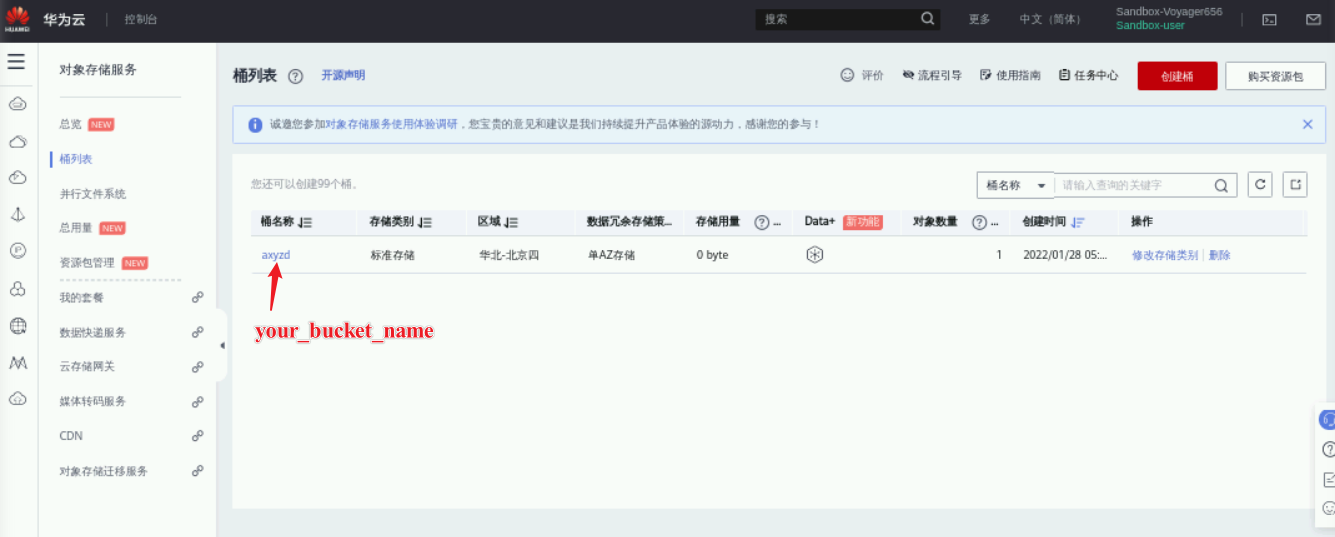The height and width of the screenshot is (537, 1335).
Task: Click the 购买资源包 button
Action: (1275, 76)
